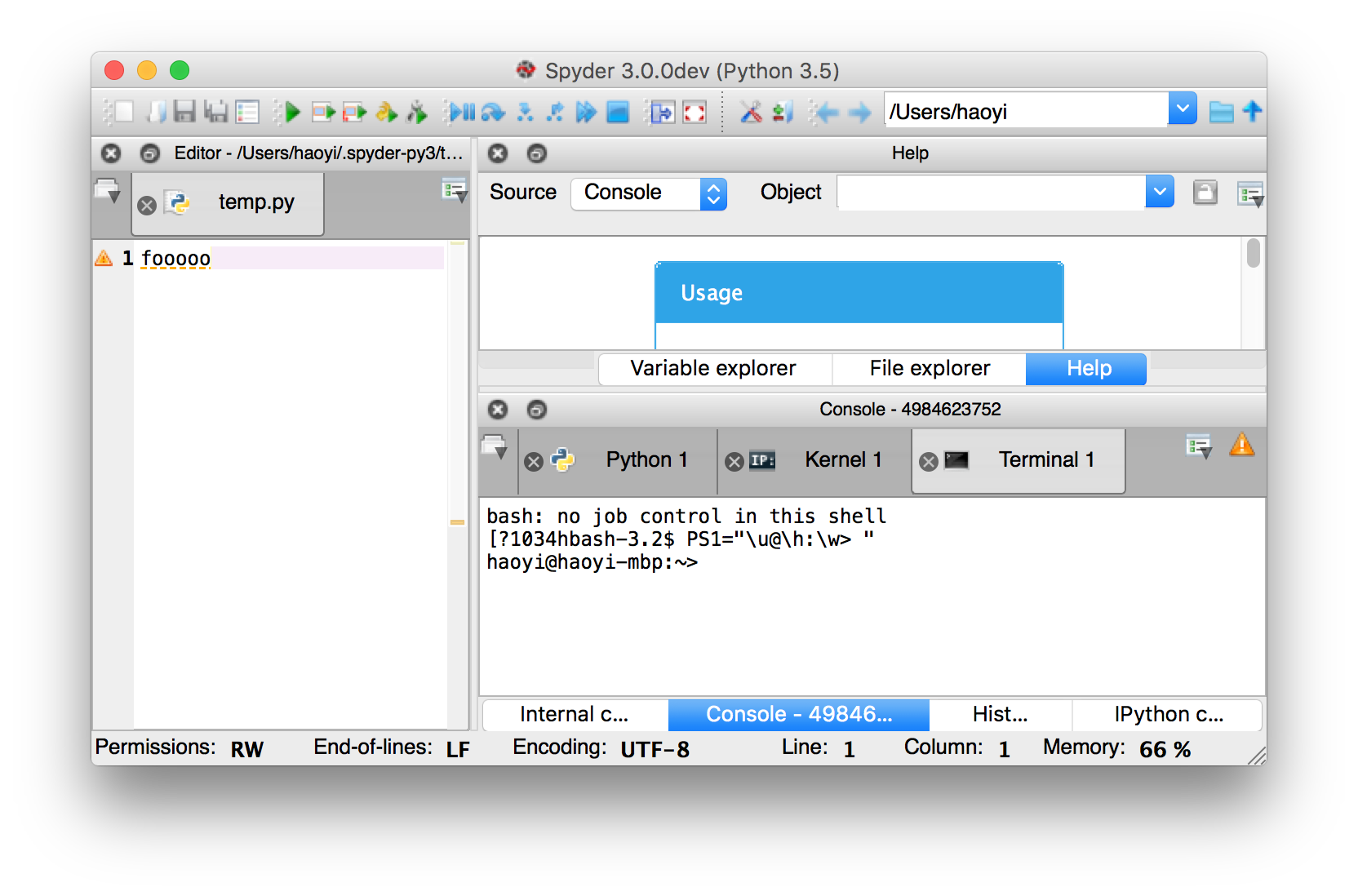Open the IPython console bottom tab

(x=1167, y=715)
